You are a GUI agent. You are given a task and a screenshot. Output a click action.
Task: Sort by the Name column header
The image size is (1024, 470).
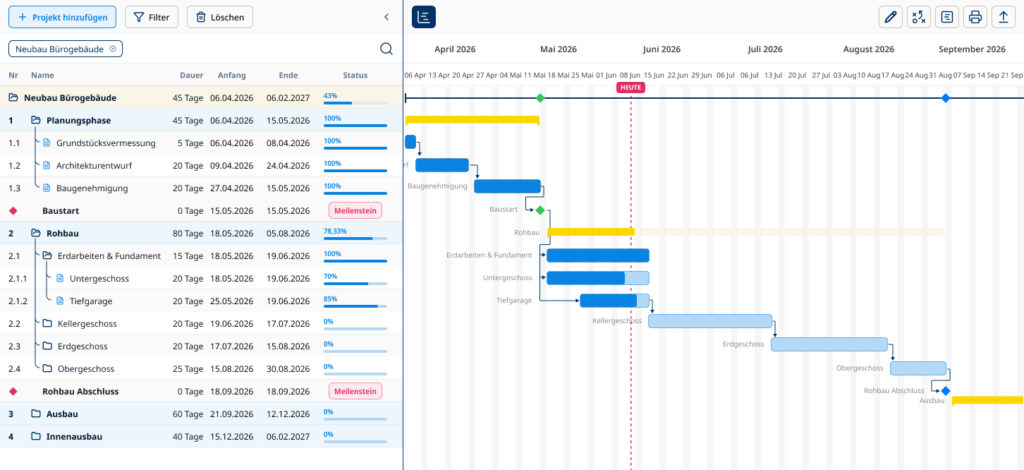42,75
